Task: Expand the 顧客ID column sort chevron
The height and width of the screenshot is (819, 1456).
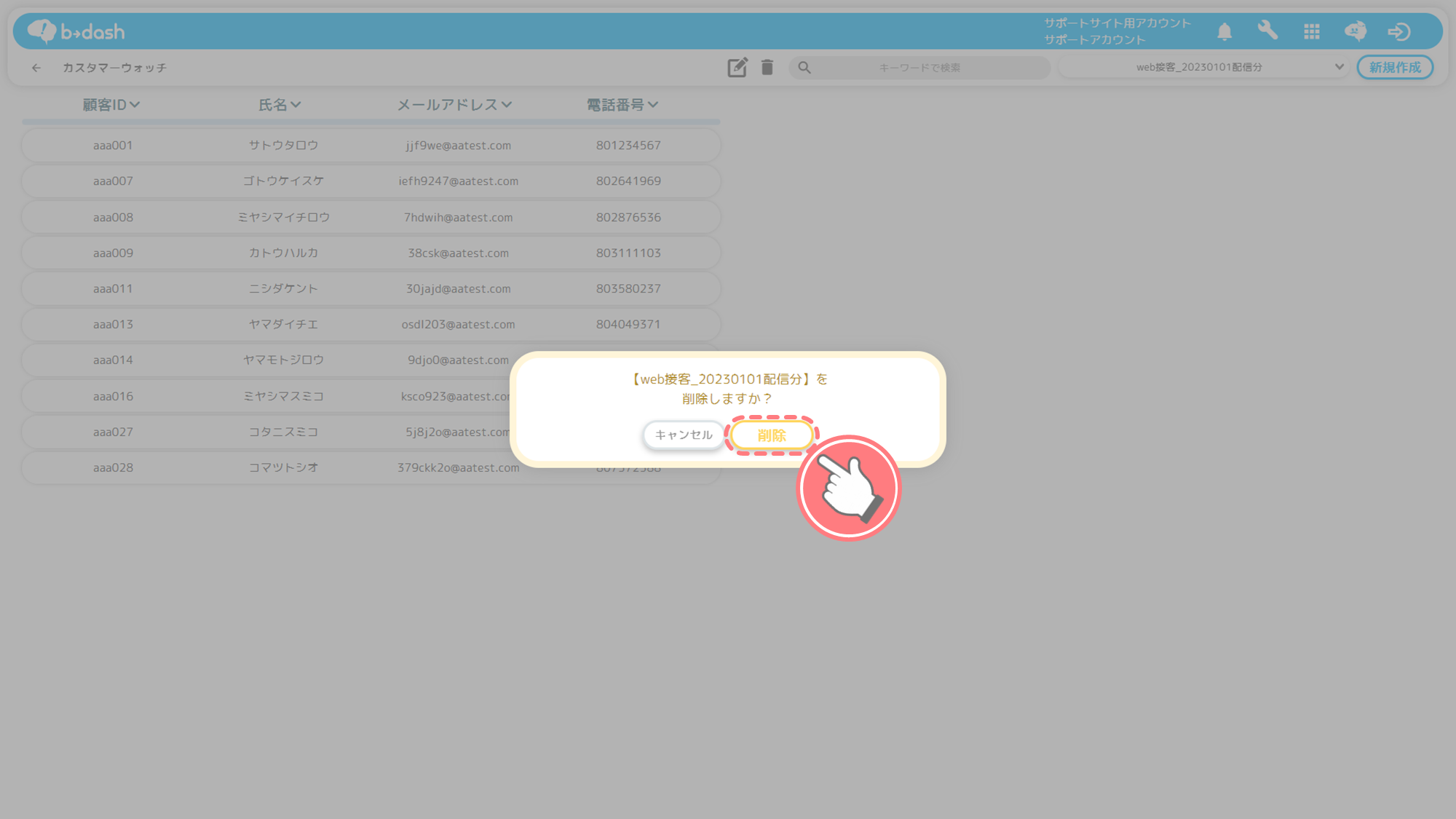Action: [135, 105]
